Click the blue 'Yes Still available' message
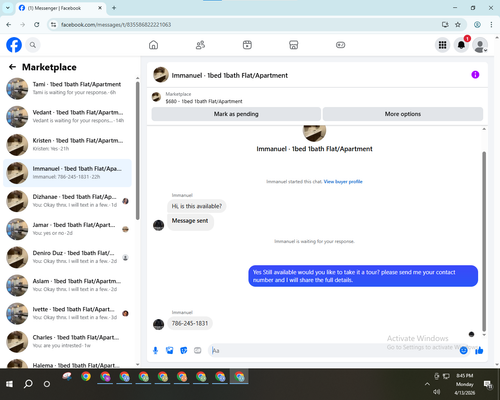 [x=363, y=276]
